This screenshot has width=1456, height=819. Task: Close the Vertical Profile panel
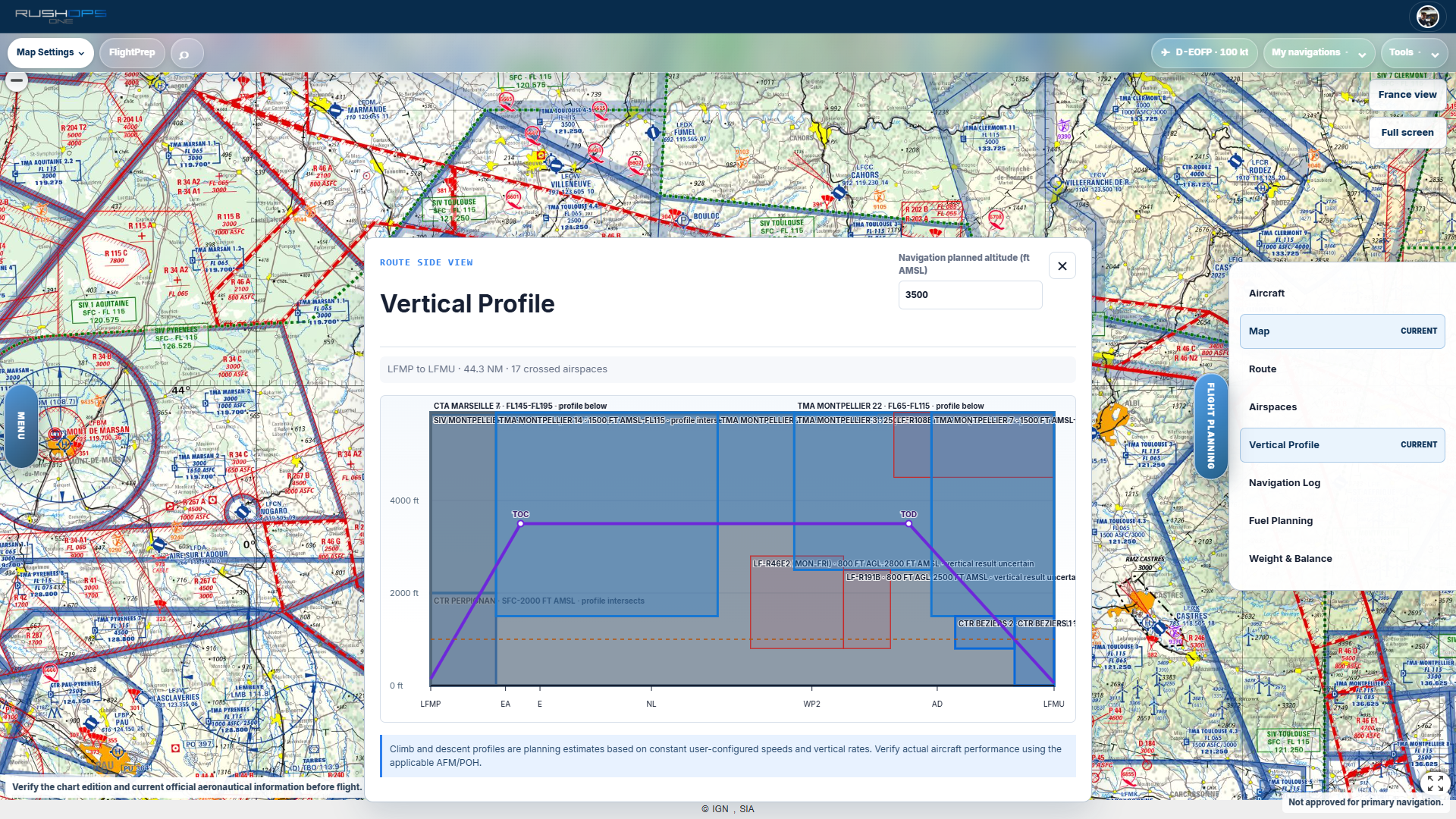[x=1062, y=266]
